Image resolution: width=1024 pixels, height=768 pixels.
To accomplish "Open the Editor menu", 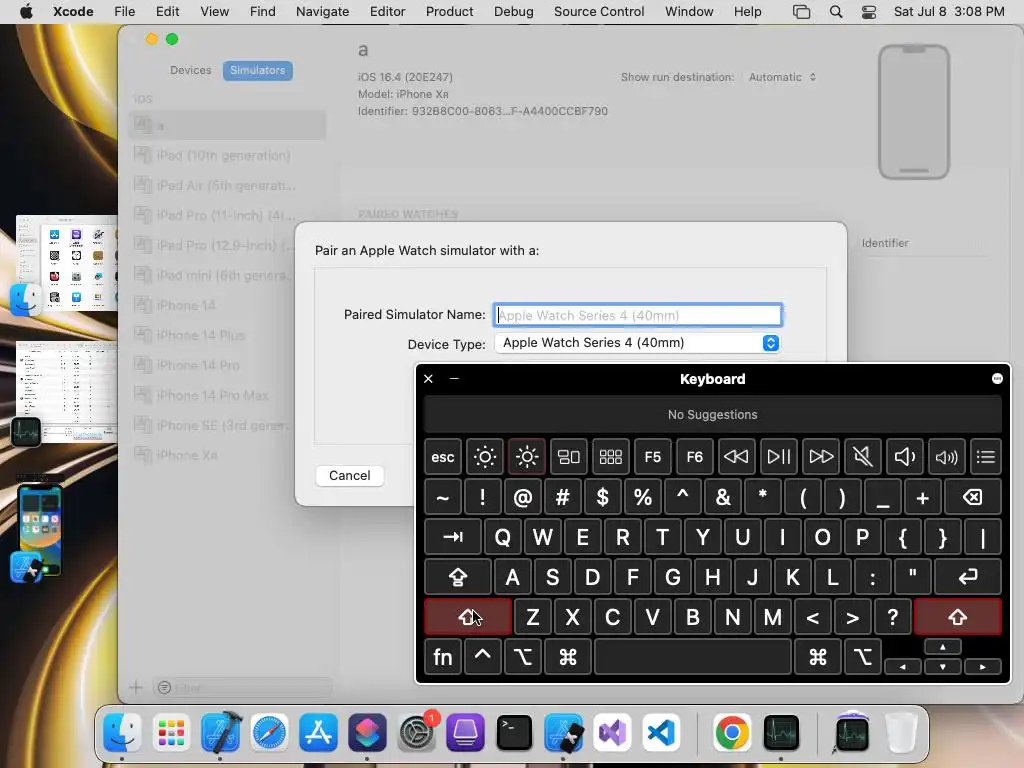I will (x=387, y=12).
